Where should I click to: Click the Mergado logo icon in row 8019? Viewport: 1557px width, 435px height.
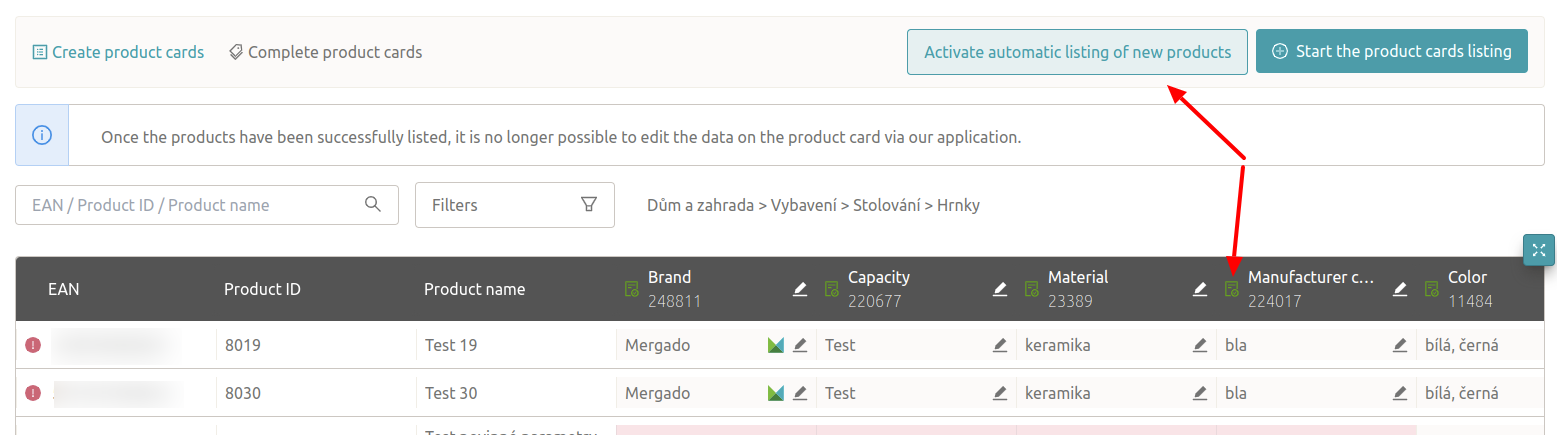point(775,345)
